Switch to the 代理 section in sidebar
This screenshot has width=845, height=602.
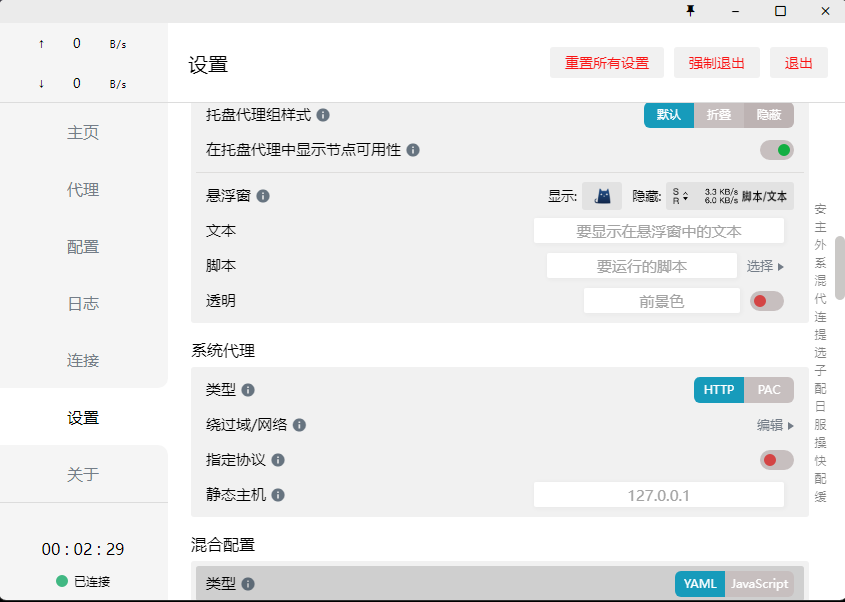83,189
